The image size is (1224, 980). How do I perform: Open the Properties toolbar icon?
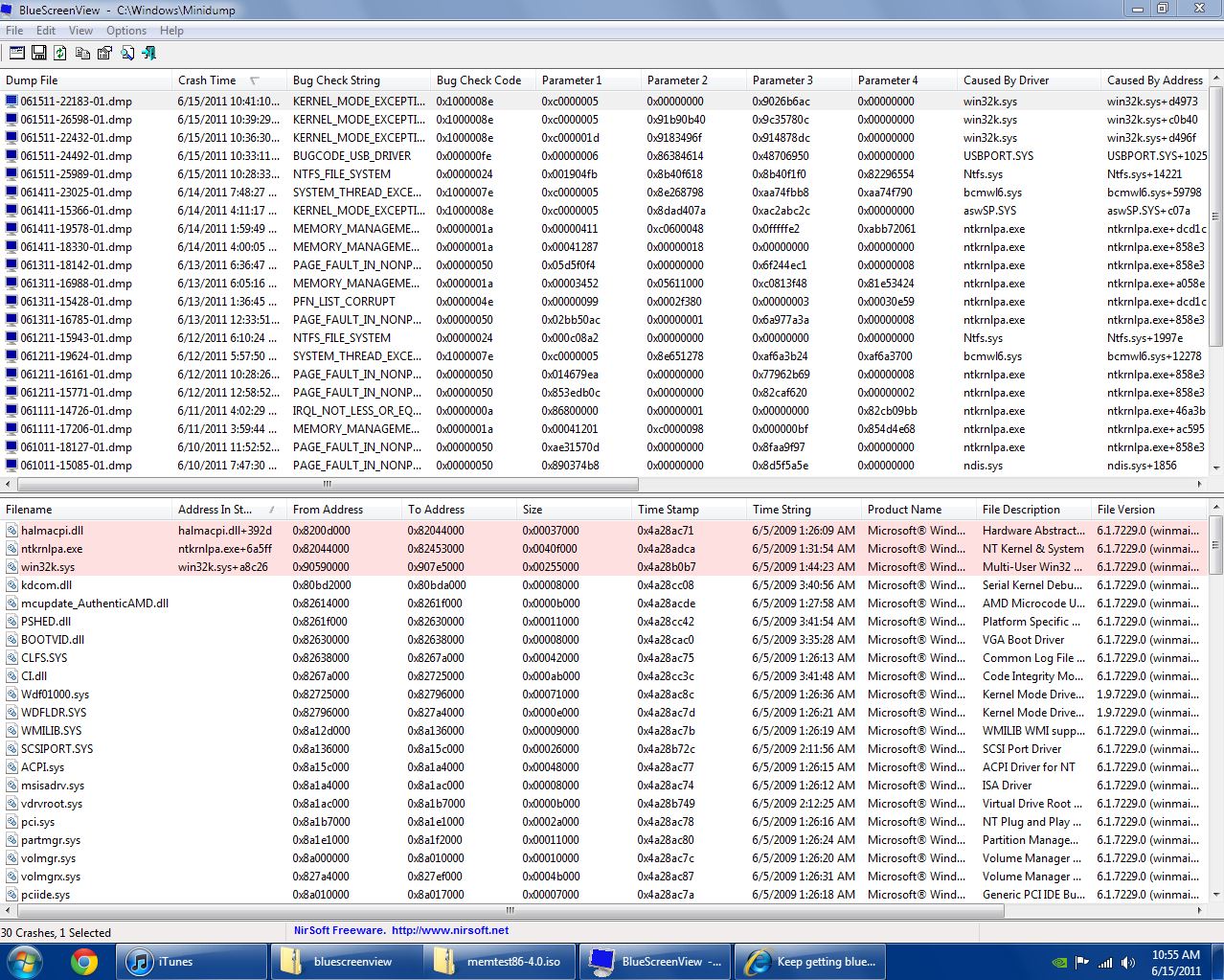click(x=104, y=53)
